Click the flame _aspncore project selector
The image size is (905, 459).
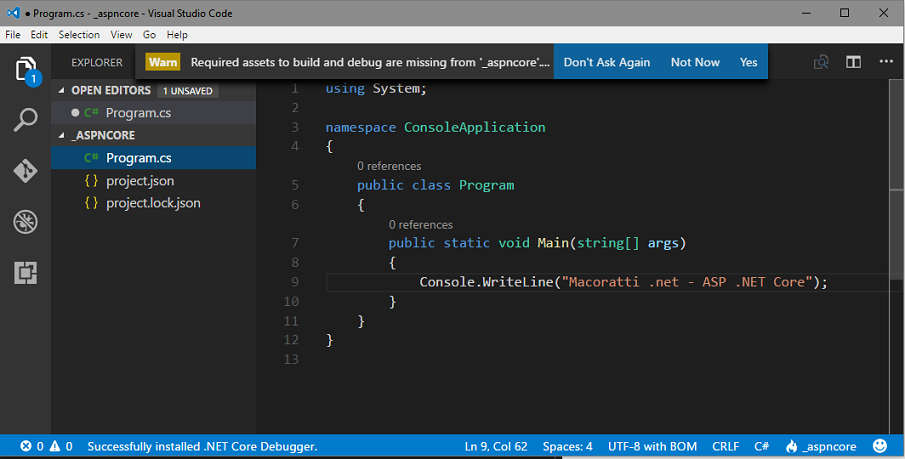(x=820, y=446)
